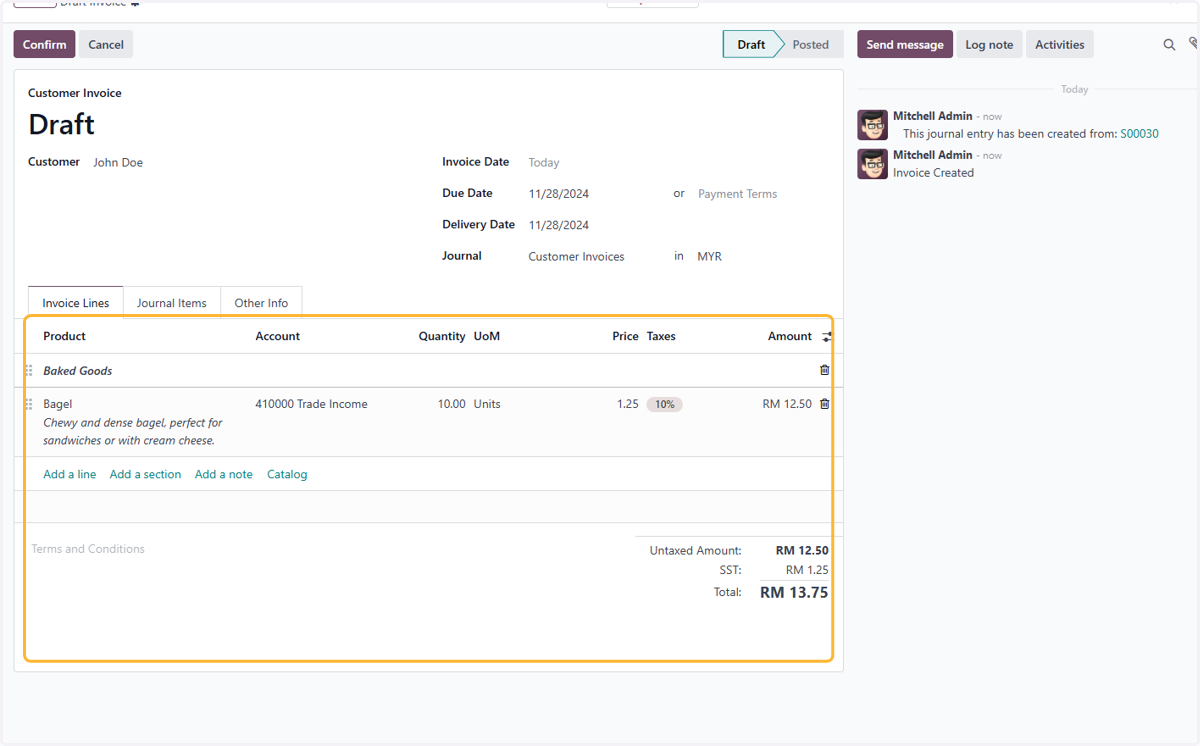Select the Draft status stage
This screenshot has width=1200, height=746.
751,44
